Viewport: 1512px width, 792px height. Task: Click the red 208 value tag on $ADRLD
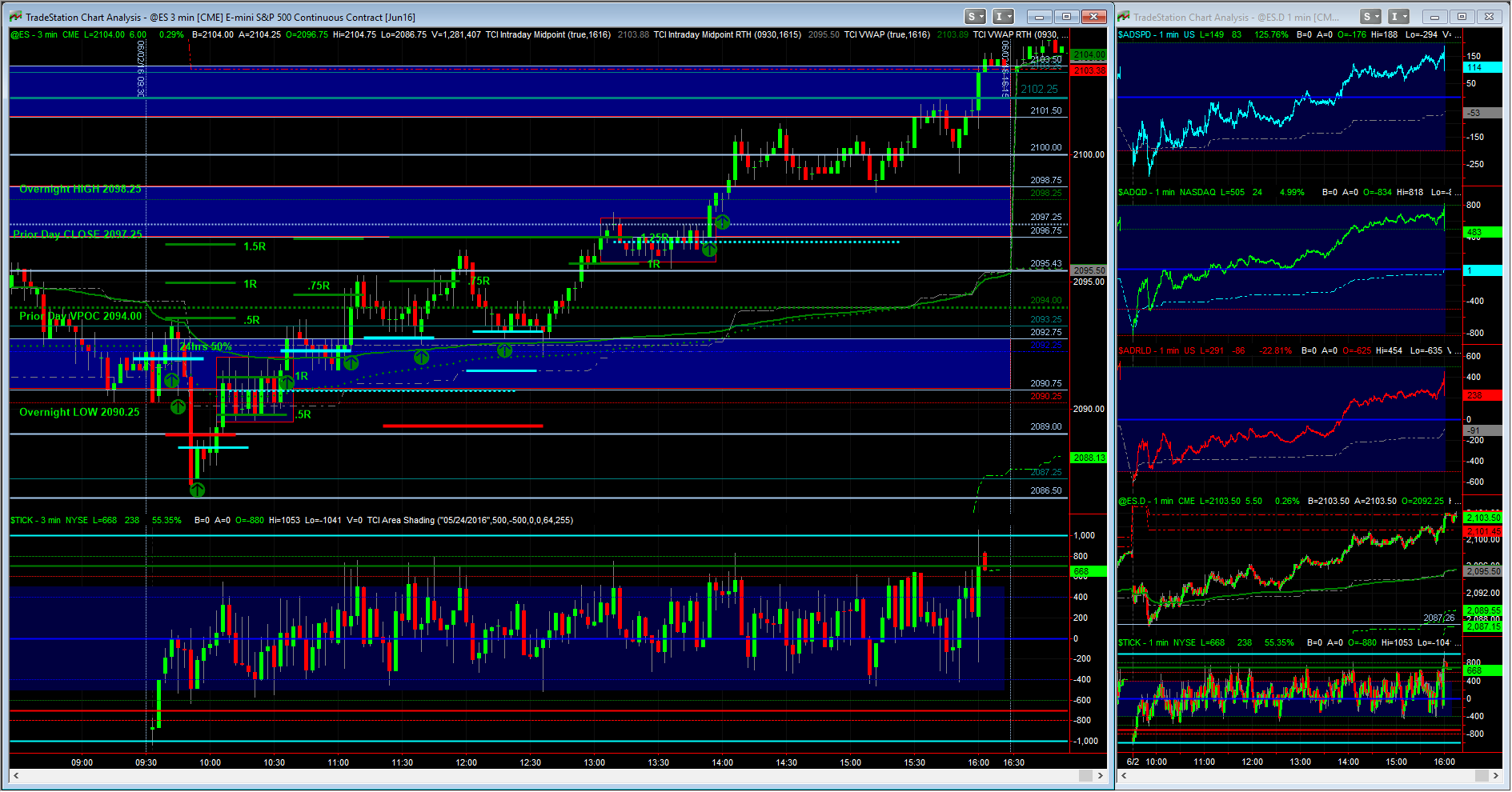(x=1482, y=395)
